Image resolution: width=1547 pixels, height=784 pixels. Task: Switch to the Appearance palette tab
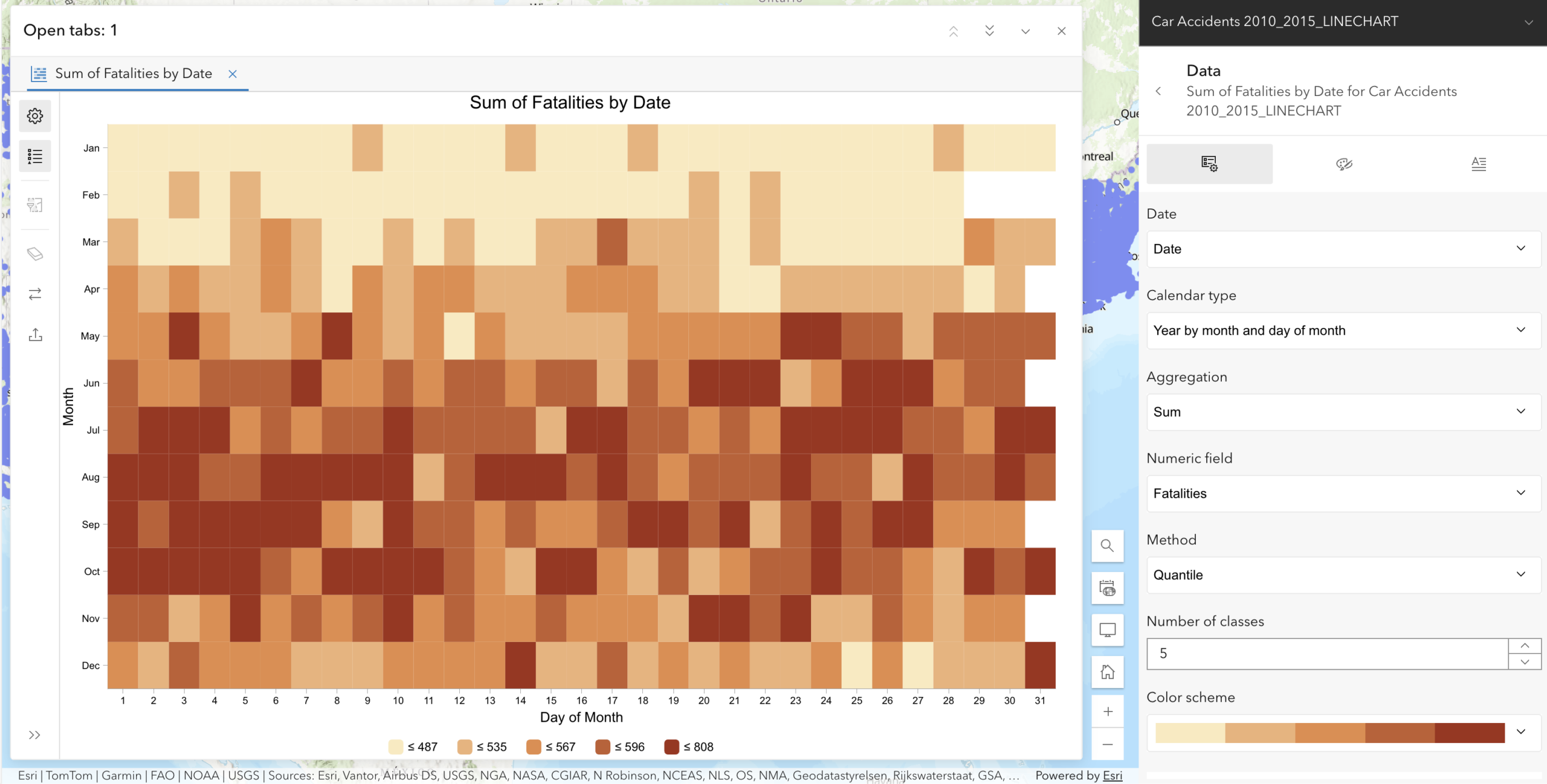1344,164
